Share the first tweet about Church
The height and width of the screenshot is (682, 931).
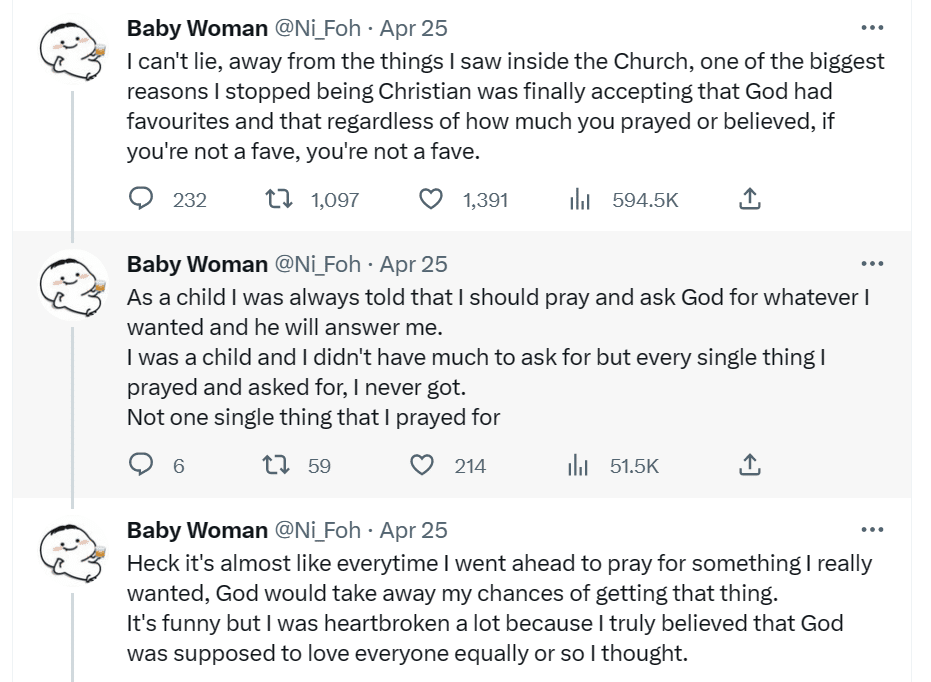pos(749,200)
